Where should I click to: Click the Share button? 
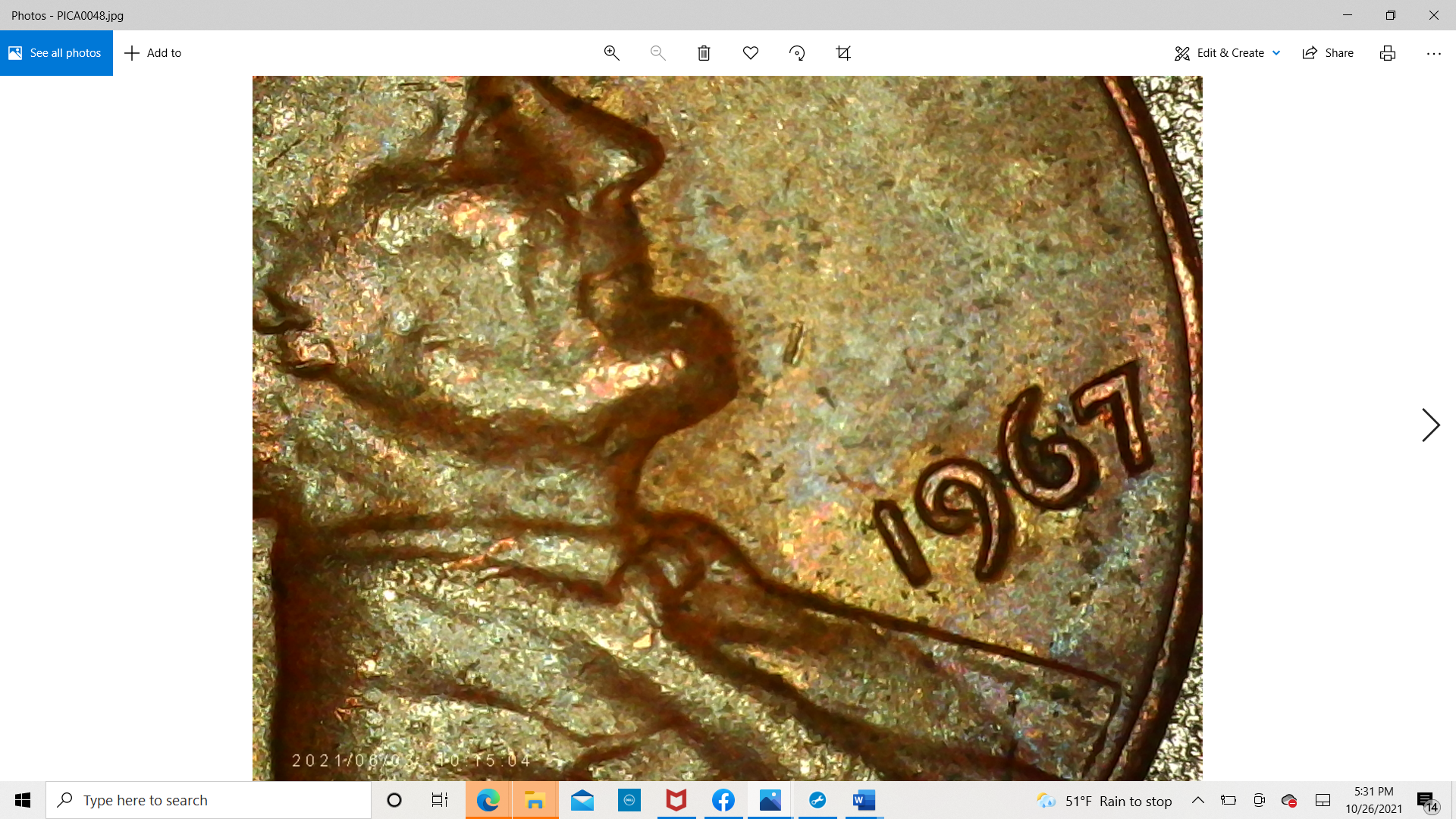1328,53
